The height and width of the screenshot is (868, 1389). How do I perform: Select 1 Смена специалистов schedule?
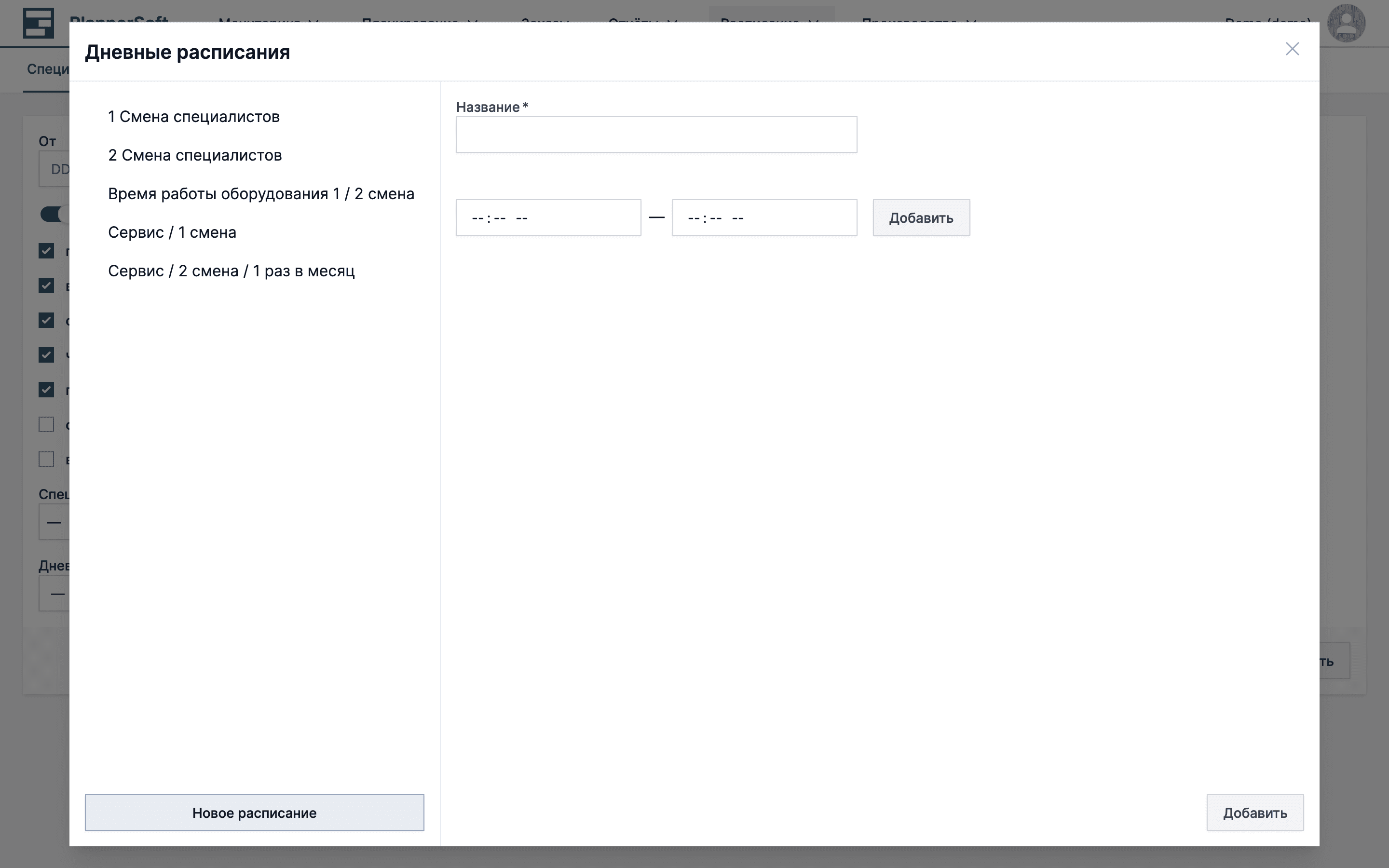(x=193, y=117)
